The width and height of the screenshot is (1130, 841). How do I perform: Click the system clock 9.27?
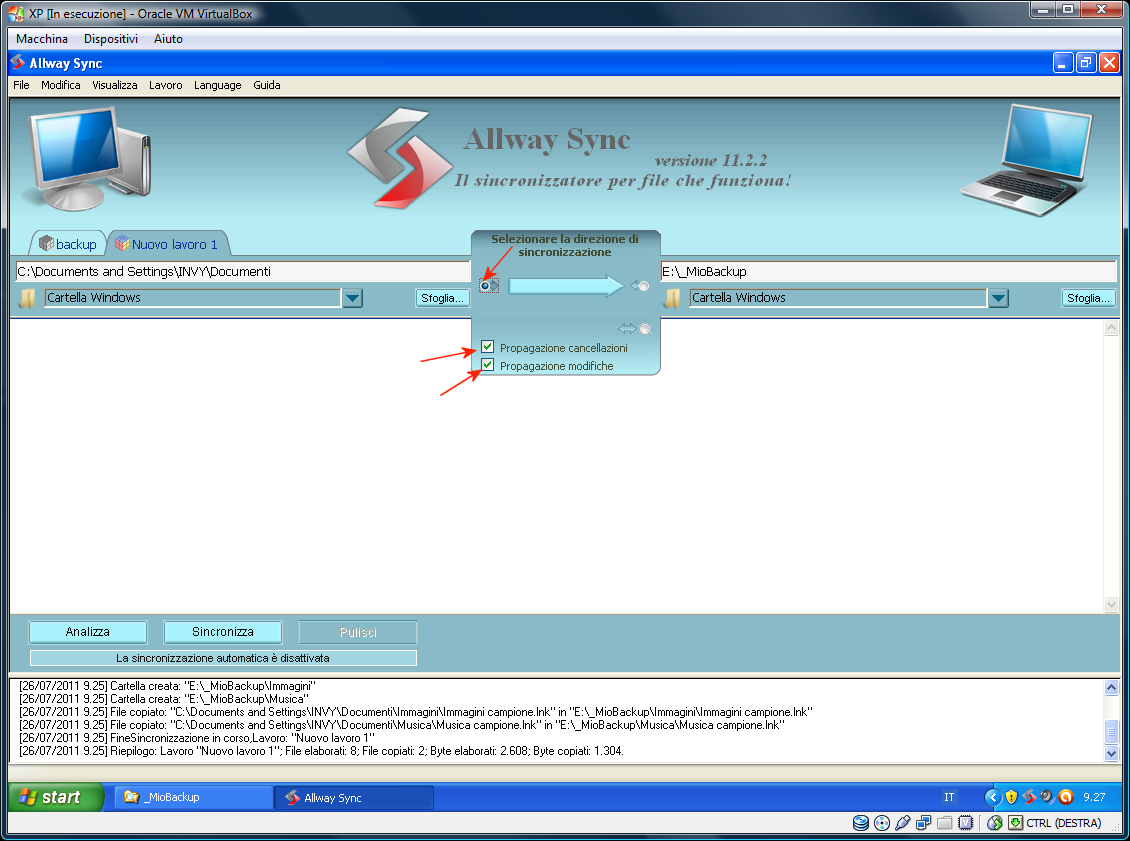point(1094,797)
